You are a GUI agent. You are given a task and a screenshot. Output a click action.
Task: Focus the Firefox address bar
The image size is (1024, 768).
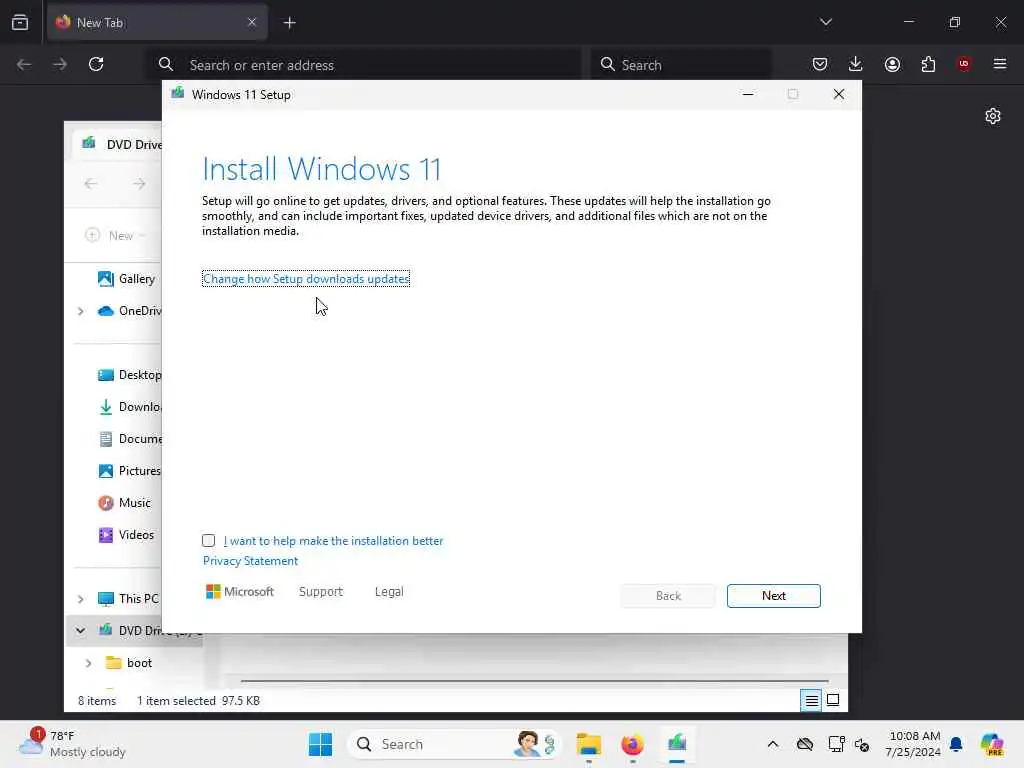click(364, 65)
